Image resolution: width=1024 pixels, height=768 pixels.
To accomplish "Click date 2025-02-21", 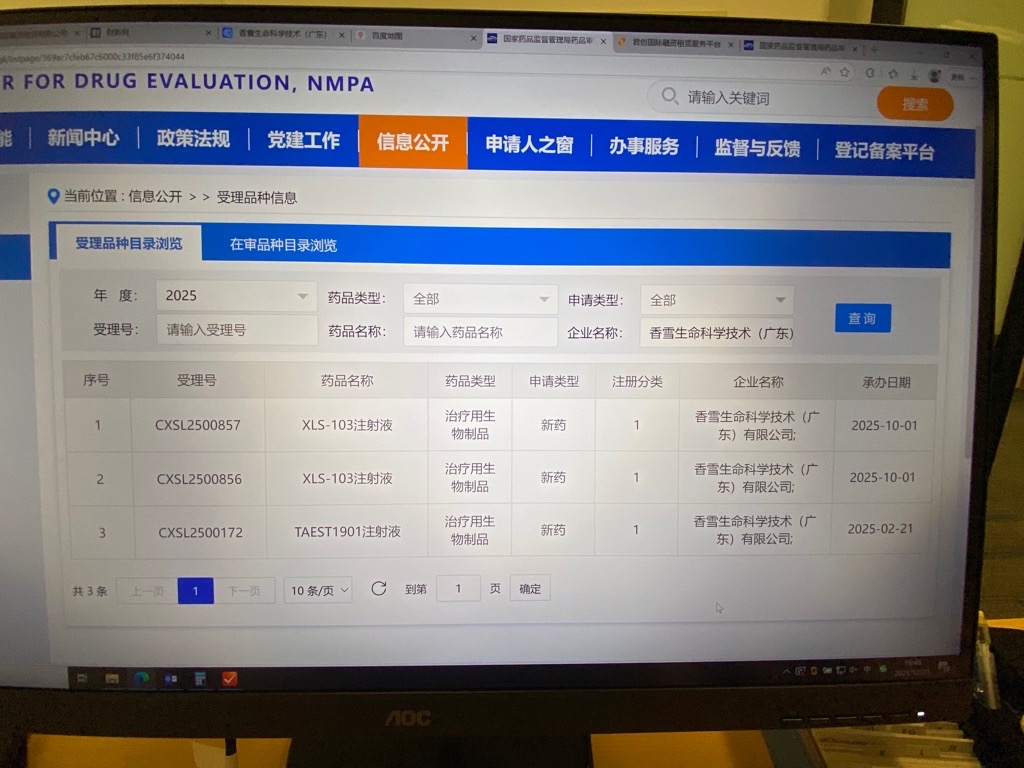I will [880, 529].
